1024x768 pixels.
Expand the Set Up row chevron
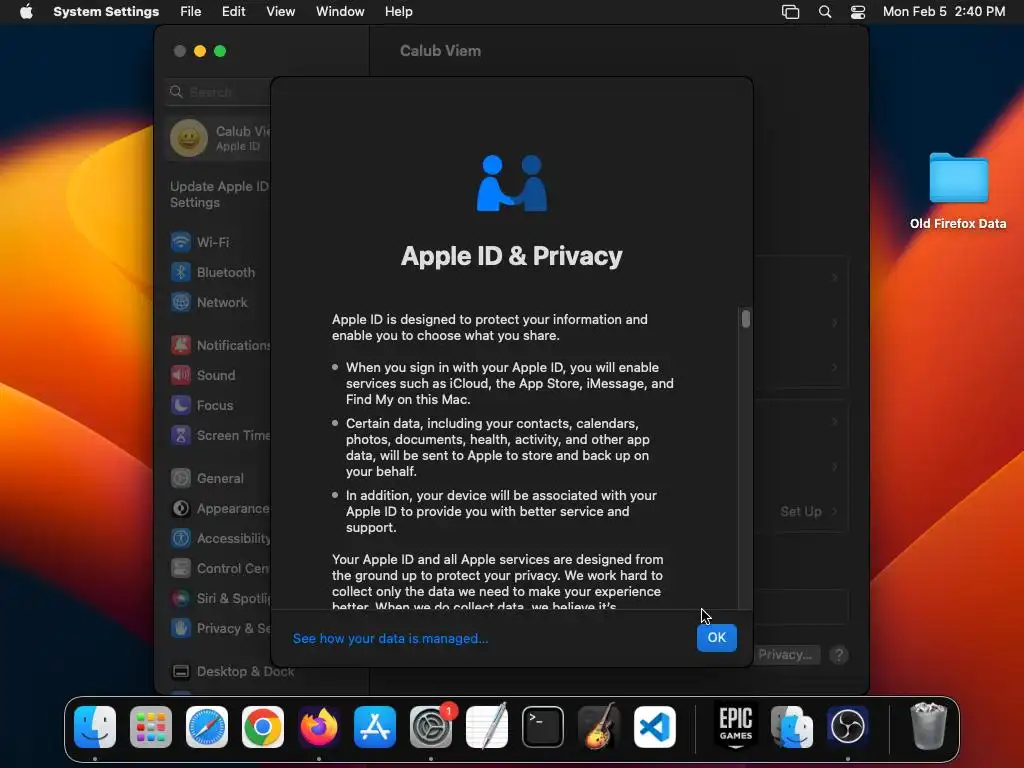pos(835,511)
